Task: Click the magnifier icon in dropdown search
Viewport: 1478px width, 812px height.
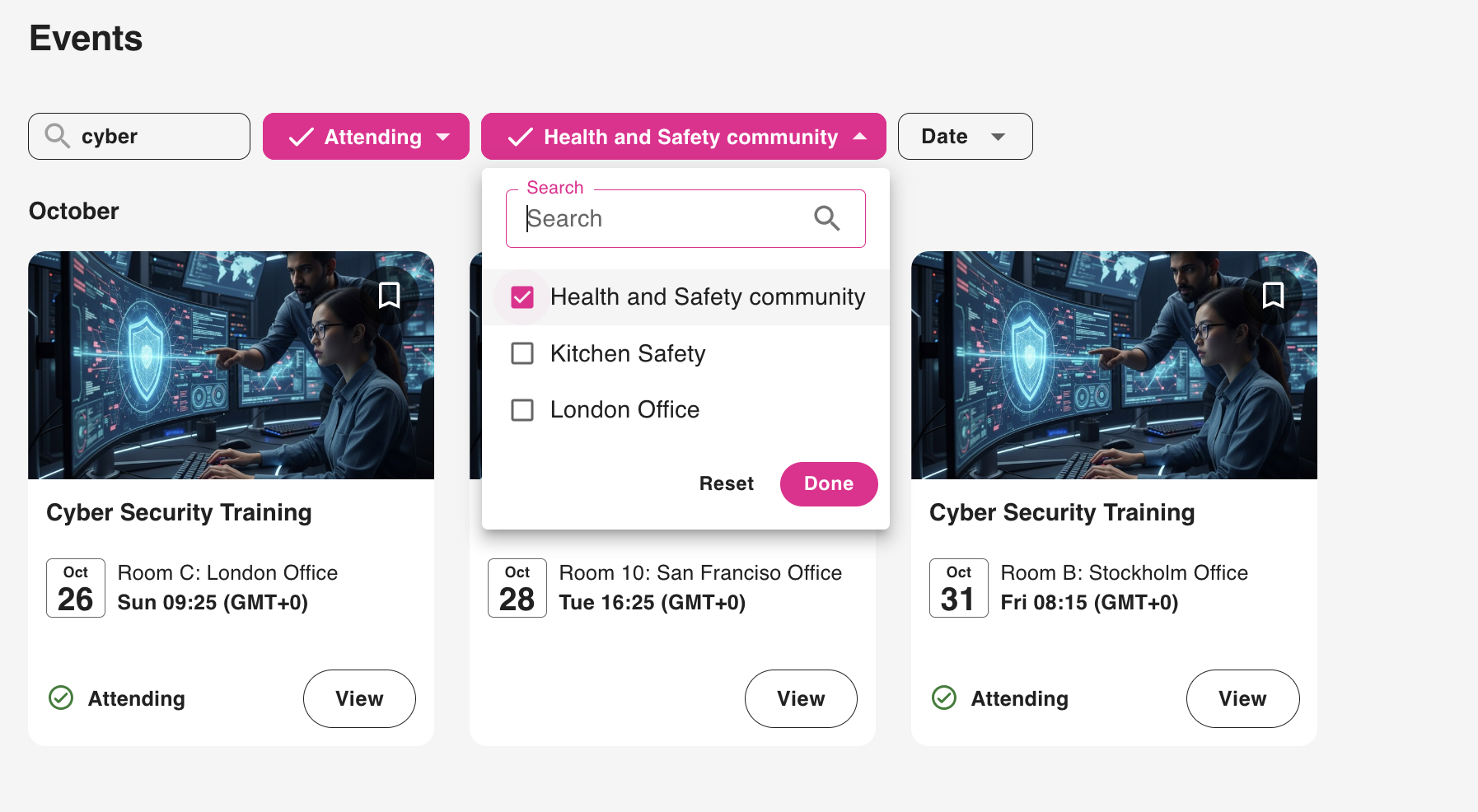Action: [x=826, y=218]
